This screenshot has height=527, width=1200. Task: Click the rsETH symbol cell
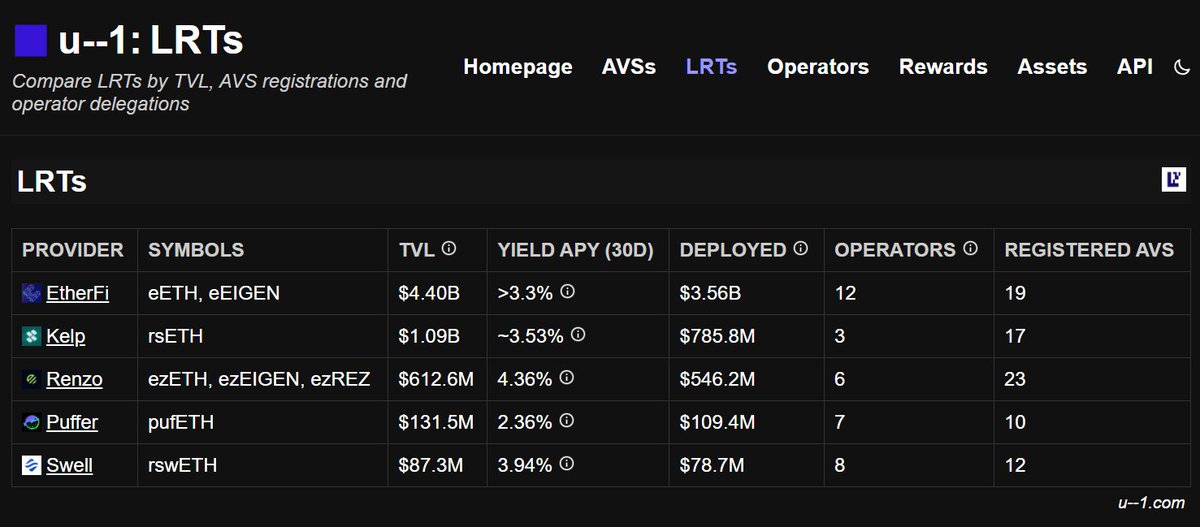point(176,336)
